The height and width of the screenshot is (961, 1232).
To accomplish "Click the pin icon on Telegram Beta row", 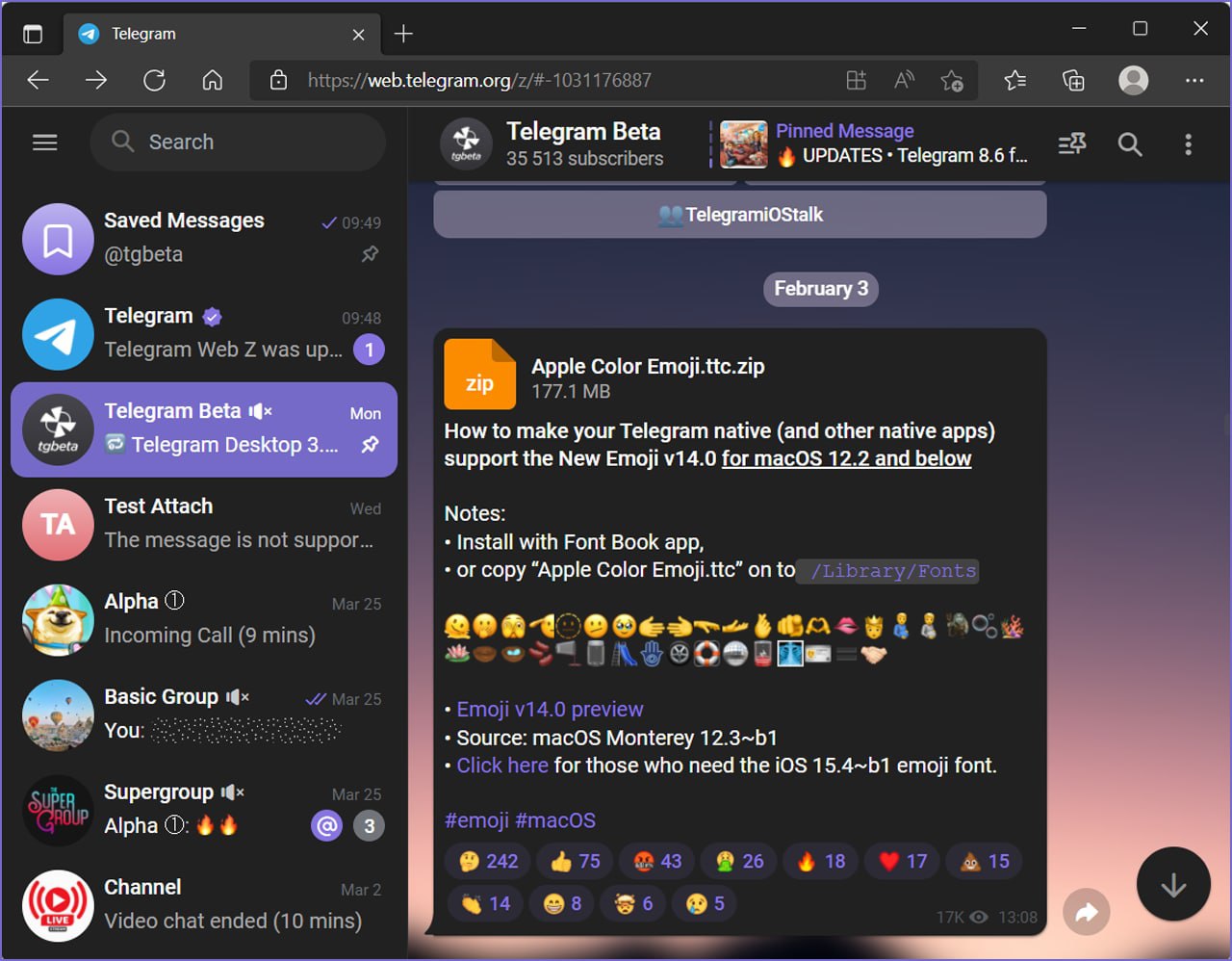I will [370, 445].
